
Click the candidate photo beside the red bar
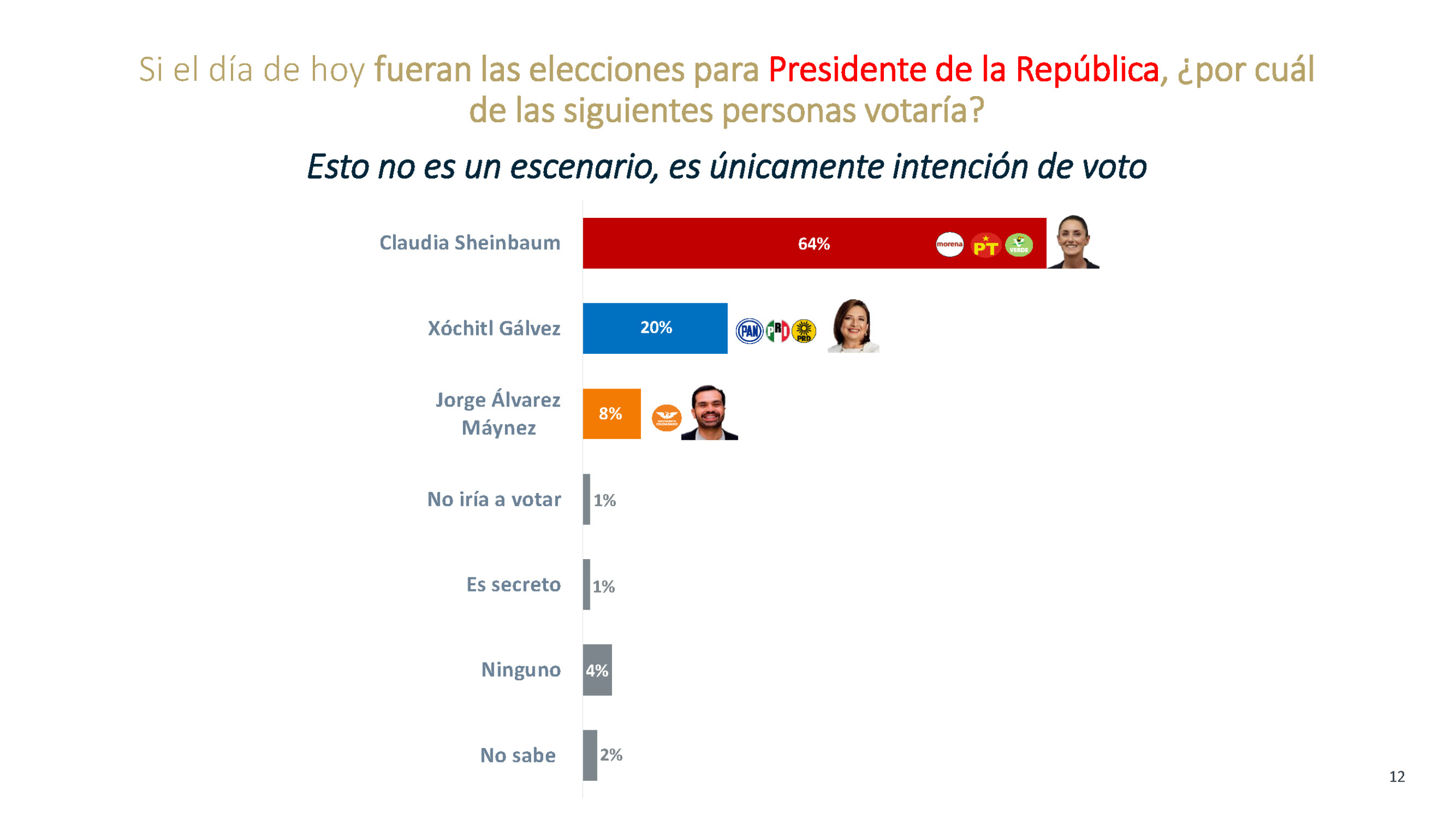click(x=1073, y=242)
